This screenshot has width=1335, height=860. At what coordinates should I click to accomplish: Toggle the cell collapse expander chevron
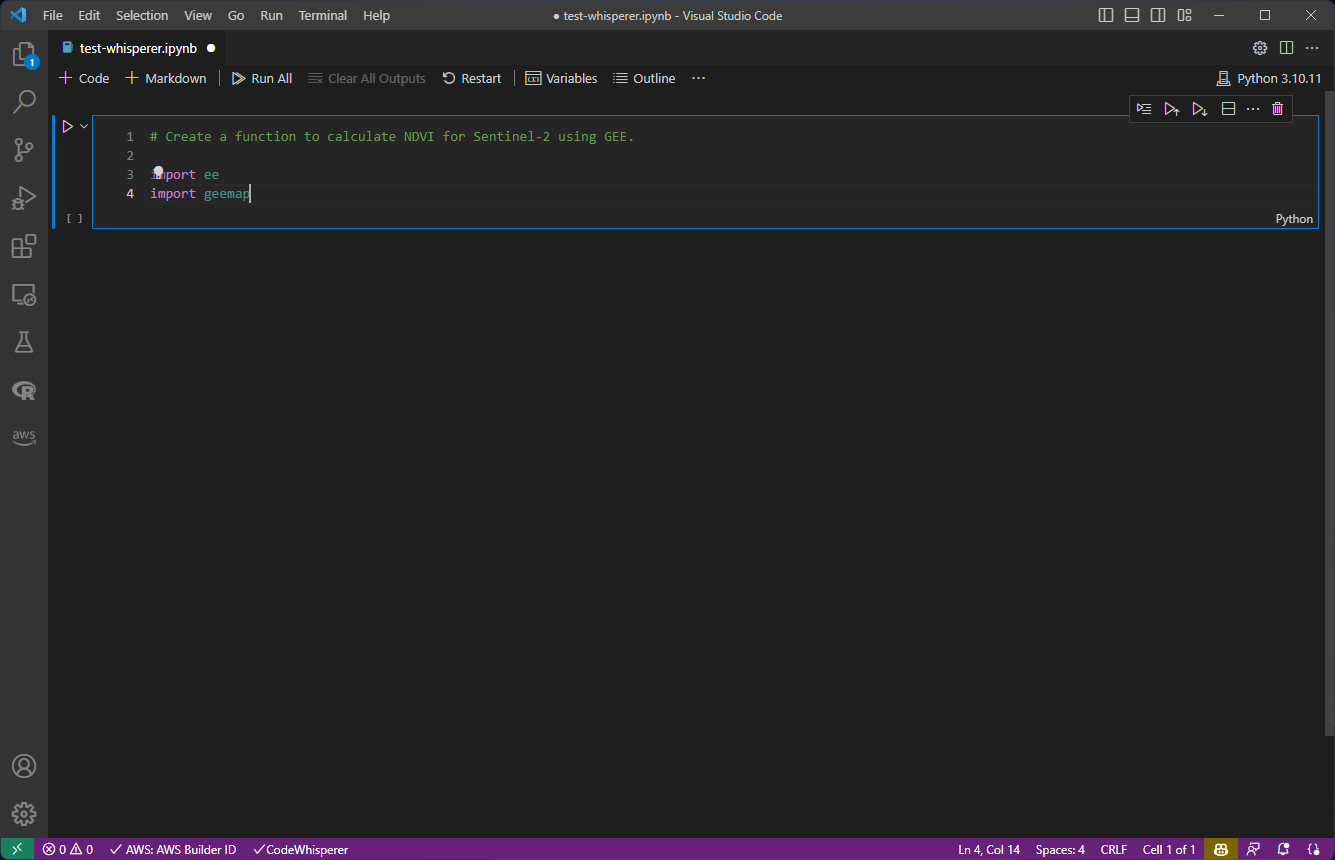click(82, 126)
